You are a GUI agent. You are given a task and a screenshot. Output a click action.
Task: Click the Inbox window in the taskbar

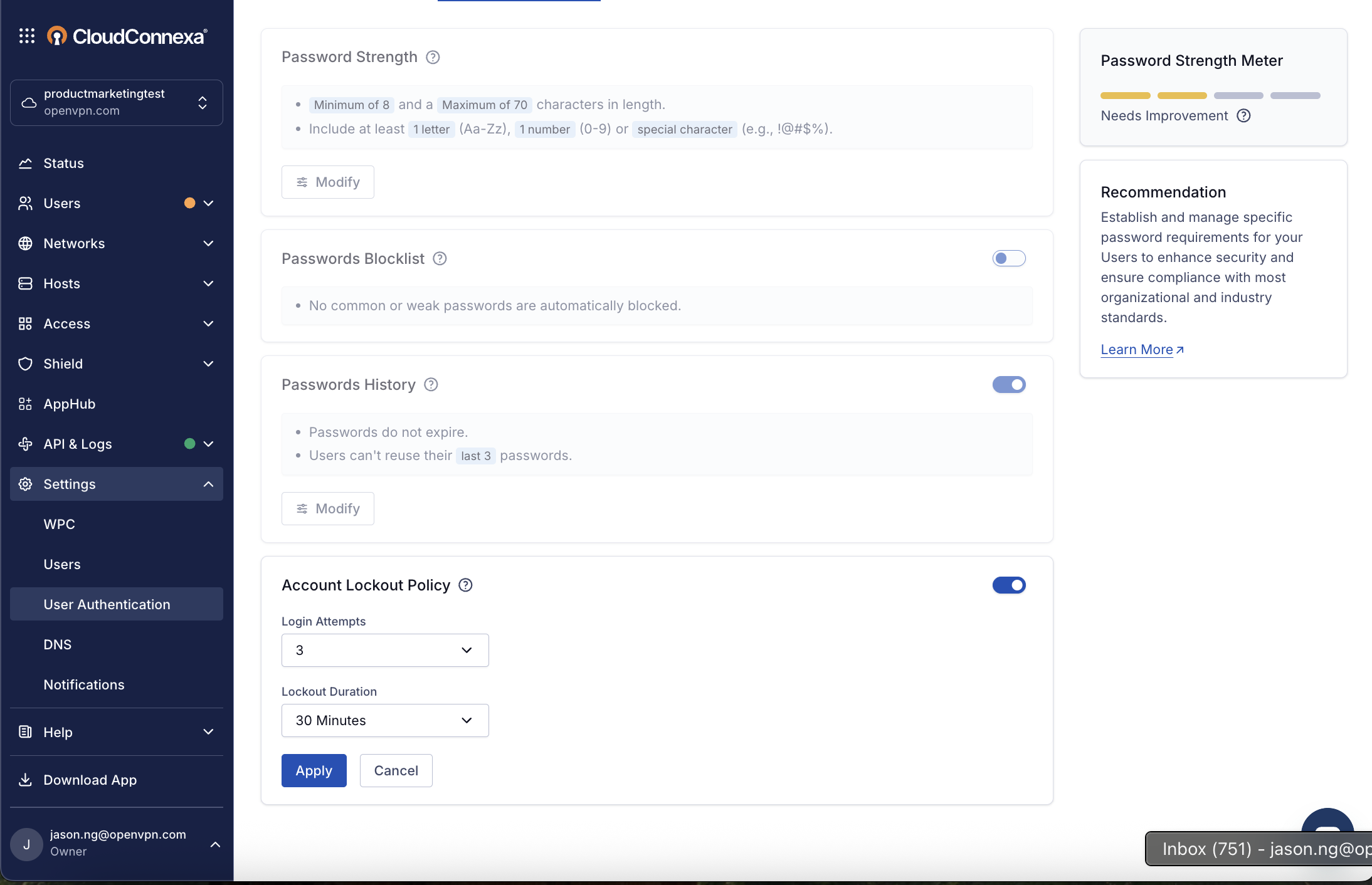pos(1257,848)
